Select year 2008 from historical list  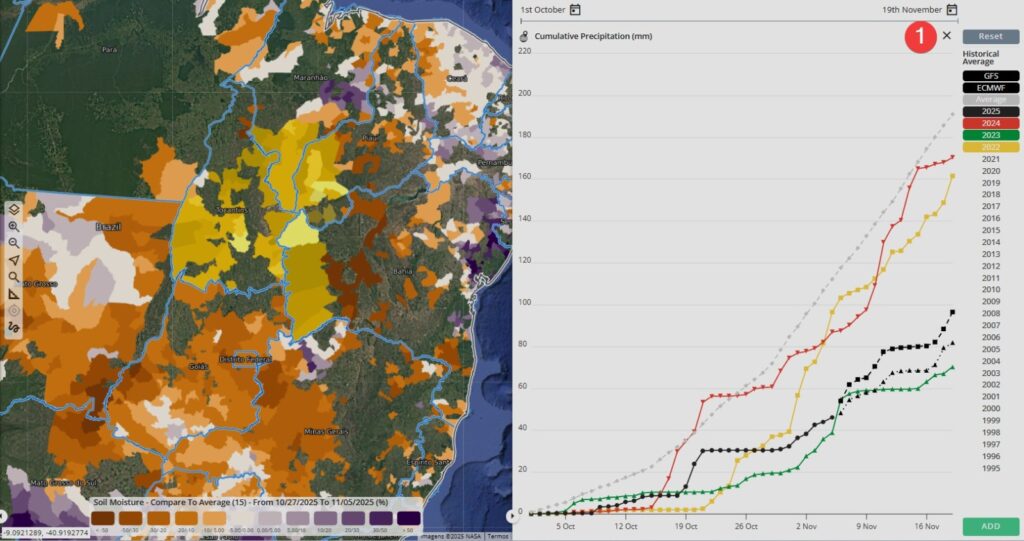pyautogui.click(x=990, y=313)
